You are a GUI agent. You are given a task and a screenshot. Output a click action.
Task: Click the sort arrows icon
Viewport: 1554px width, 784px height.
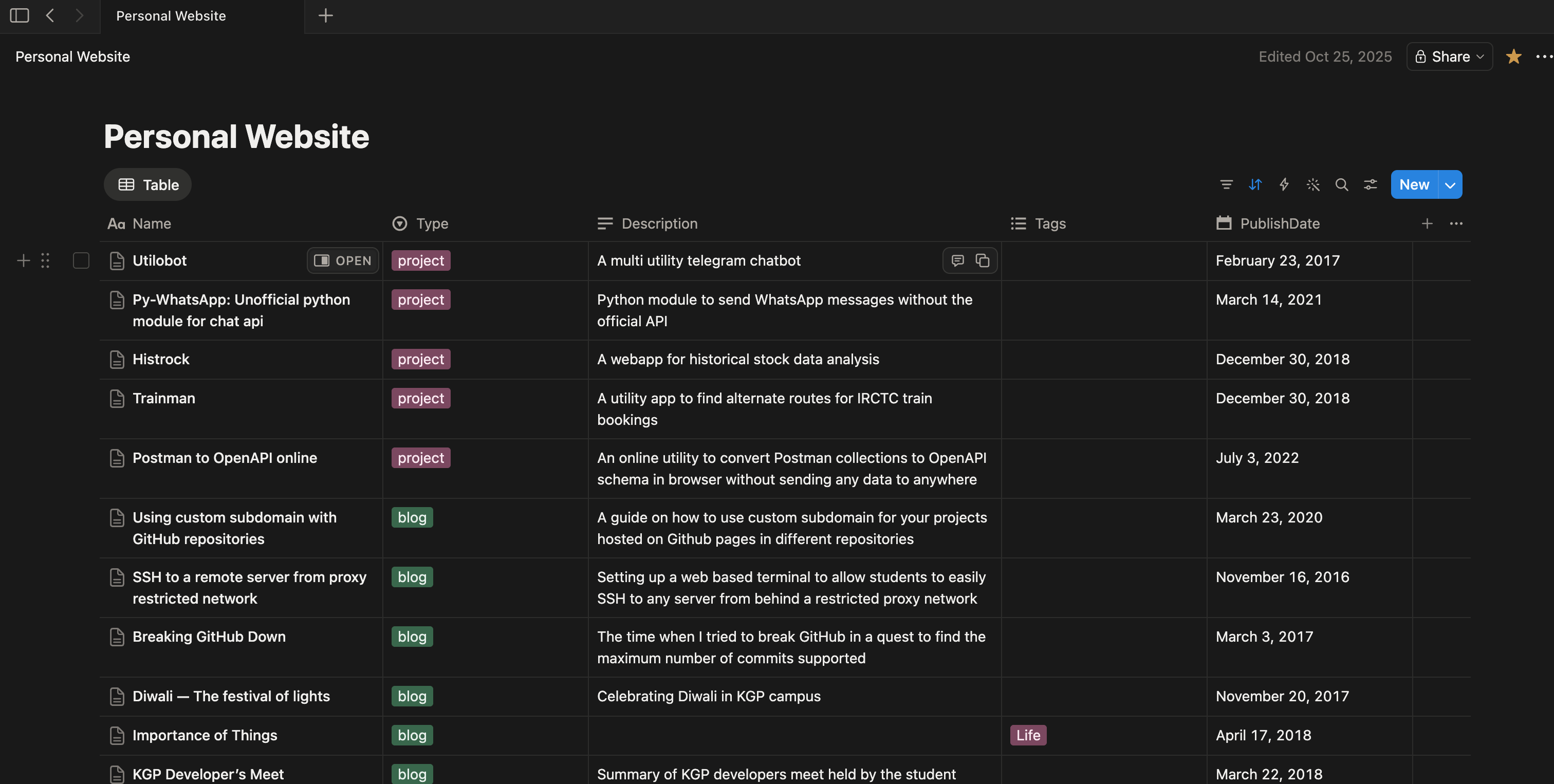pos(1255,184)
